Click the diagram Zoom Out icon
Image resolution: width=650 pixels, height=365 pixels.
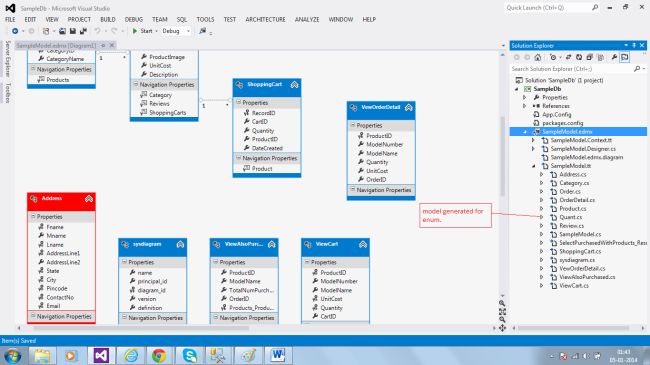click(502, 319)
